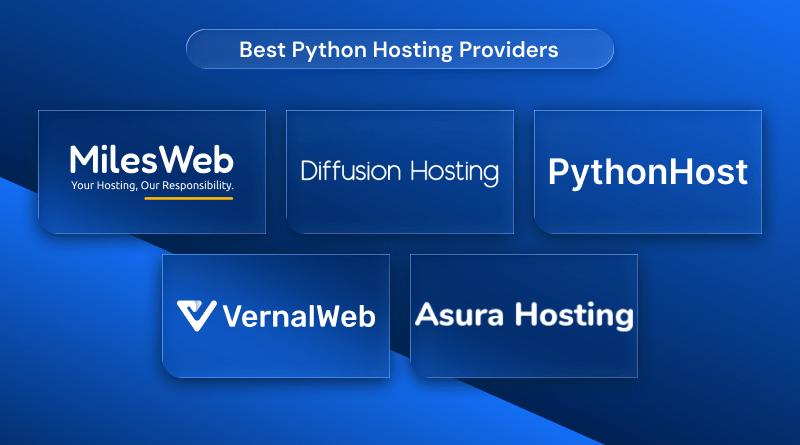The height and width of the screenshot is (445, 800).
Task: Click the VernalWeb V logo icon
Action: pos(196,316)
